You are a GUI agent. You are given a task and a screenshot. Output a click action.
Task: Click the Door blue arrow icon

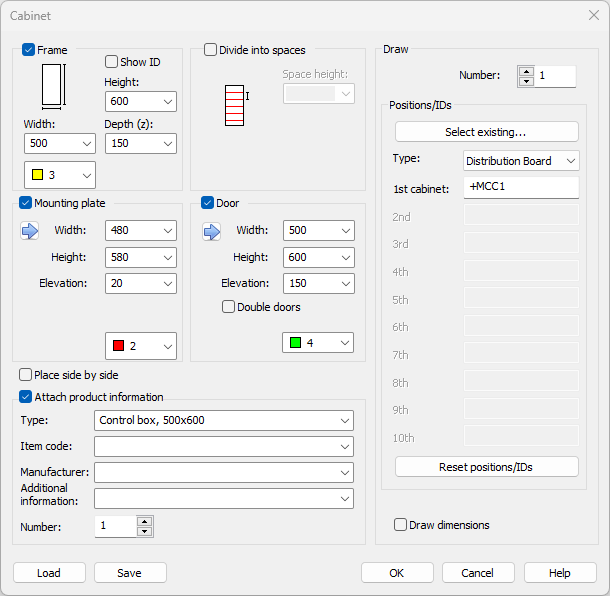[212, 231]
